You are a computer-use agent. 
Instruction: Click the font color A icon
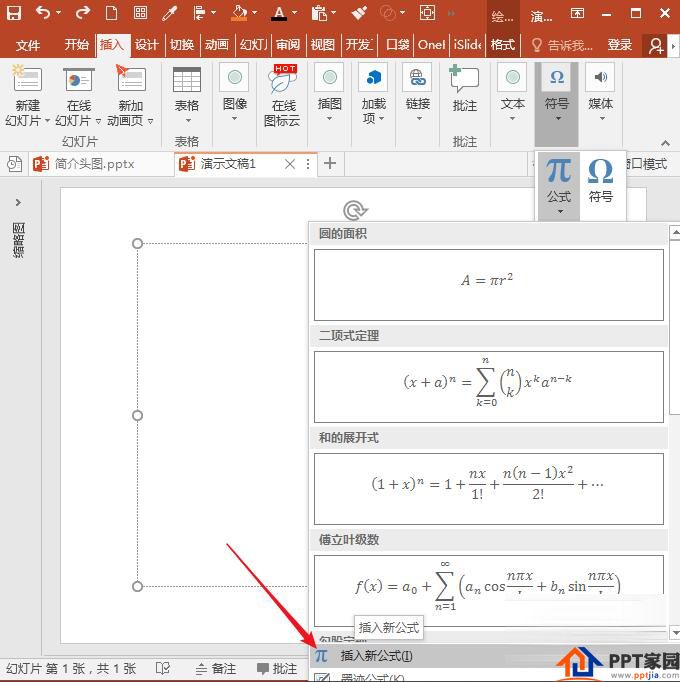pos(279,13)
